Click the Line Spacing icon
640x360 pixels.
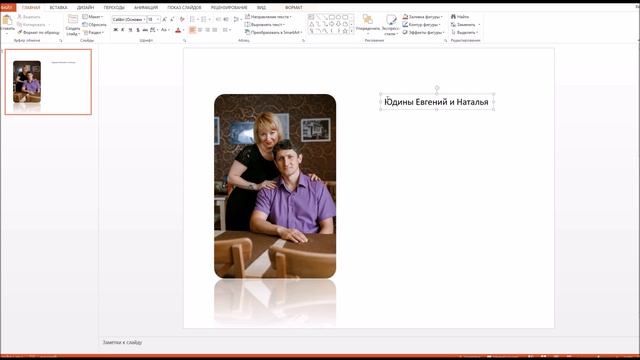(236, 19)
